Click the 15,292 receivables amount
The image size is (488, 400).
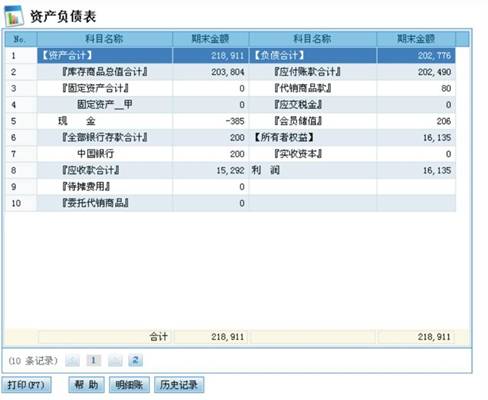coord(230,170)
